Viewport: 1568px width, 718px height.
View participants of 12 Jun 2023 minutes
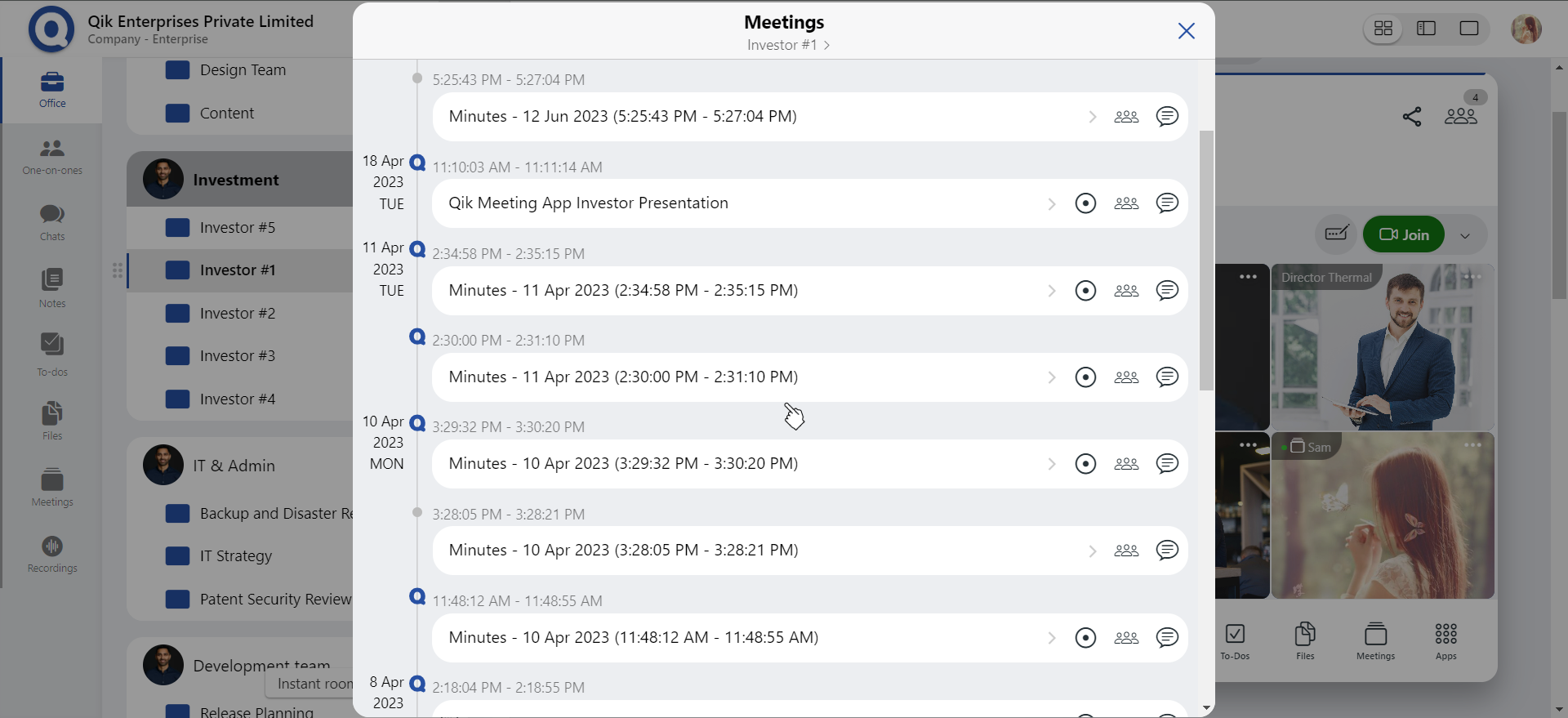1126,117
